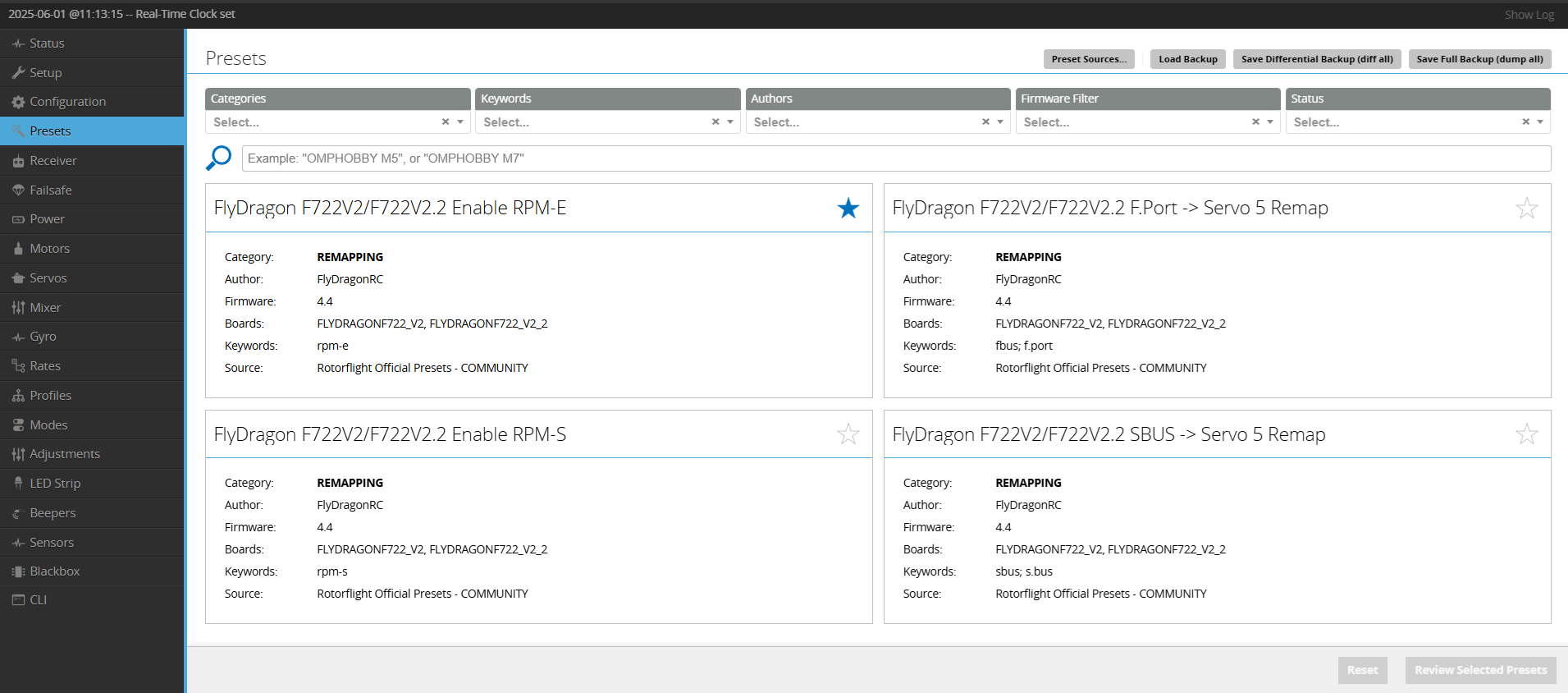Open the Status filter select dropdown
This screenshot has height=693, width=1568.
(x=1418, y=122)
